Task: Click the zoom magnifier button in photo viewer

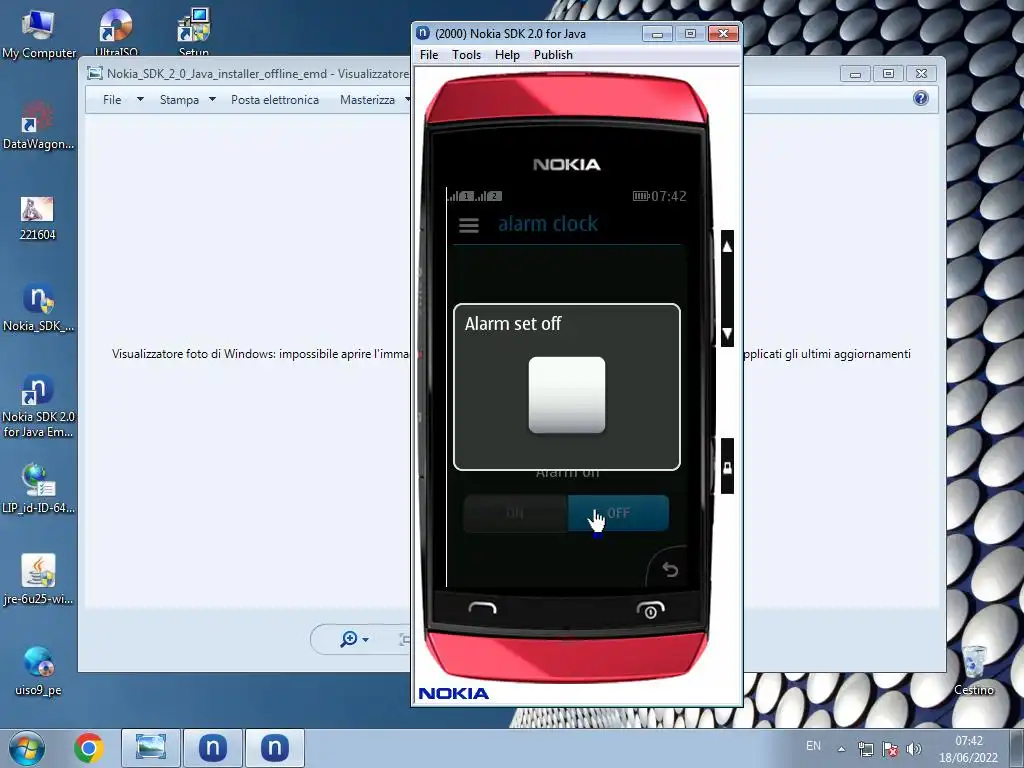Action: 354,639
